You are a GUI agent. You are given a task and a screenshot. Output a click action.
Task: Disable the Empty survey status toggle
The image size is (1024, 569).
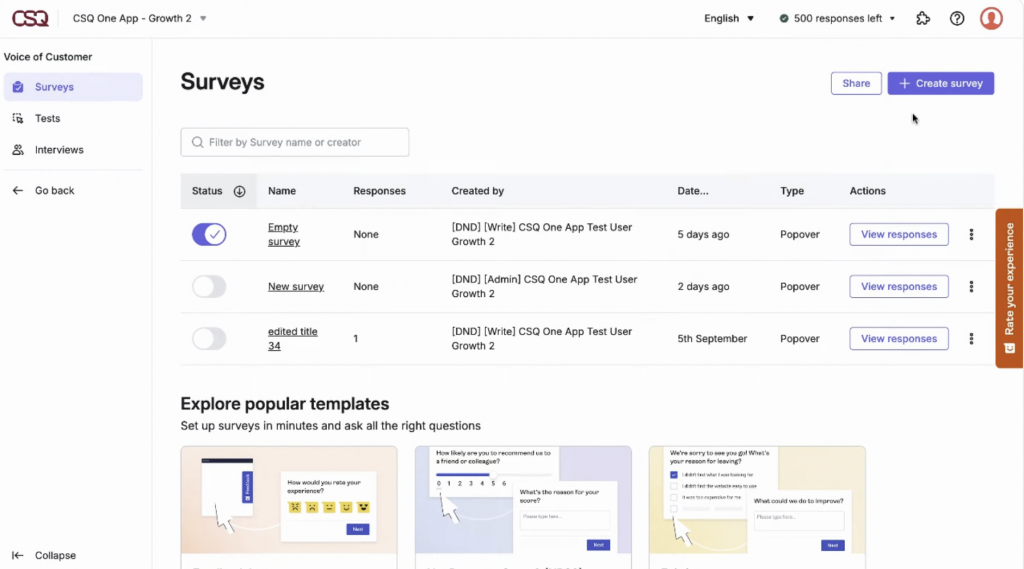tap(209, 235)
